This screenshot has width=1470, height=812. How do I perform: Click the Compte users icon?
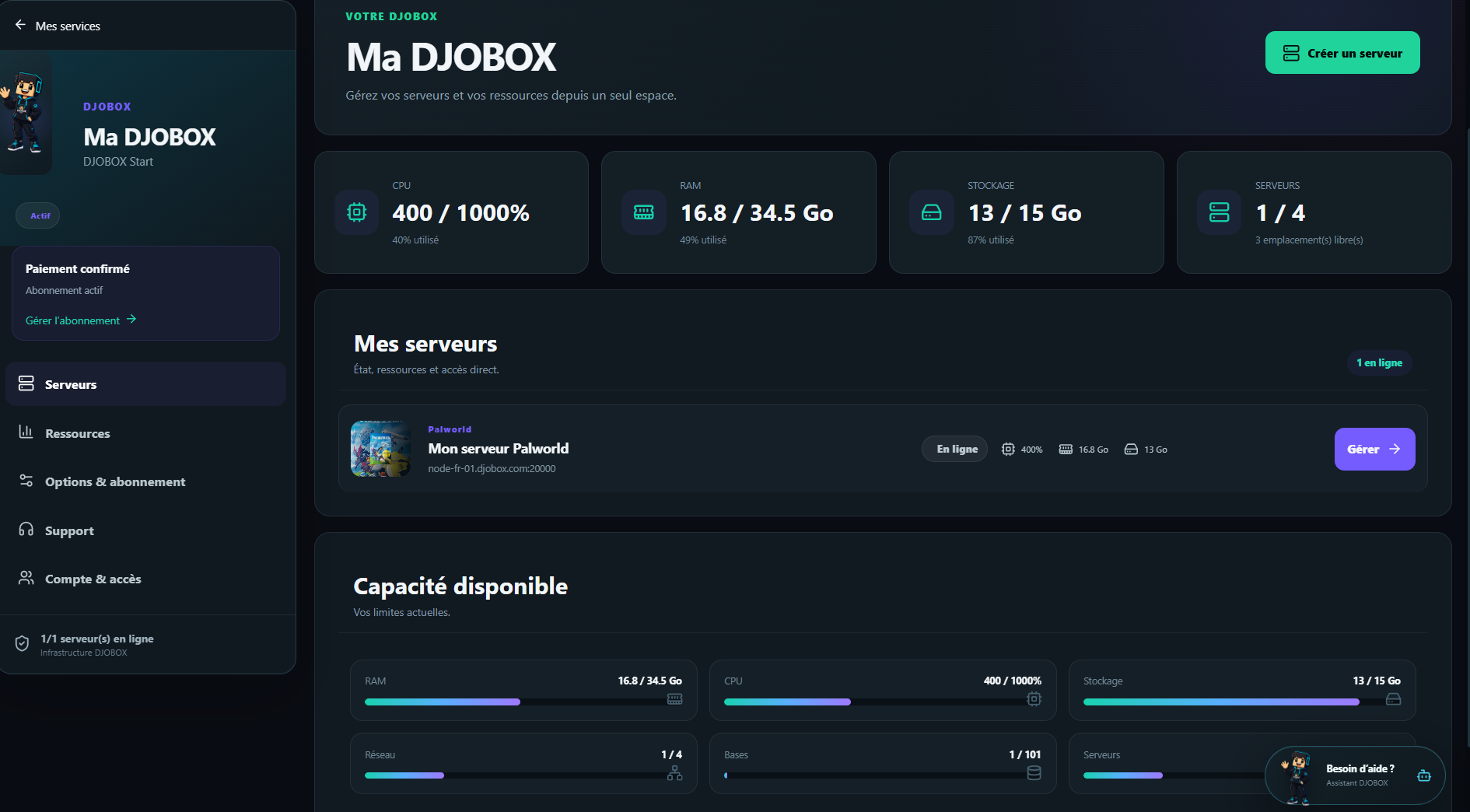(26, 578)
